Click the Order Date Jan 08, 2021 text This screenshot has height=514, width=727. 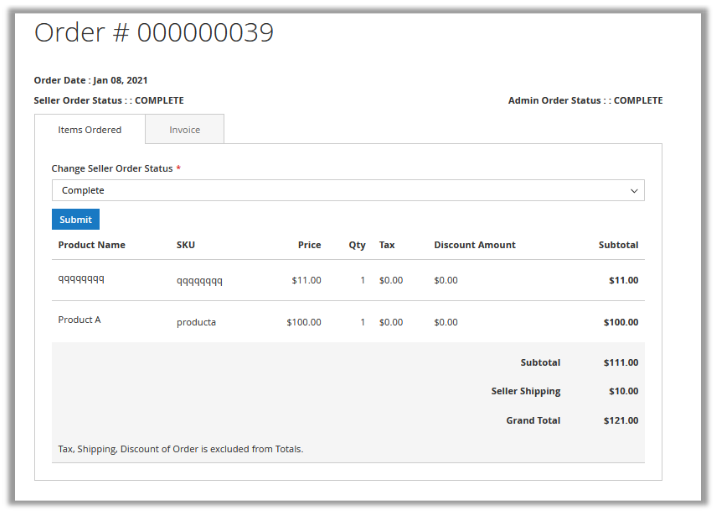pos(90,80)
